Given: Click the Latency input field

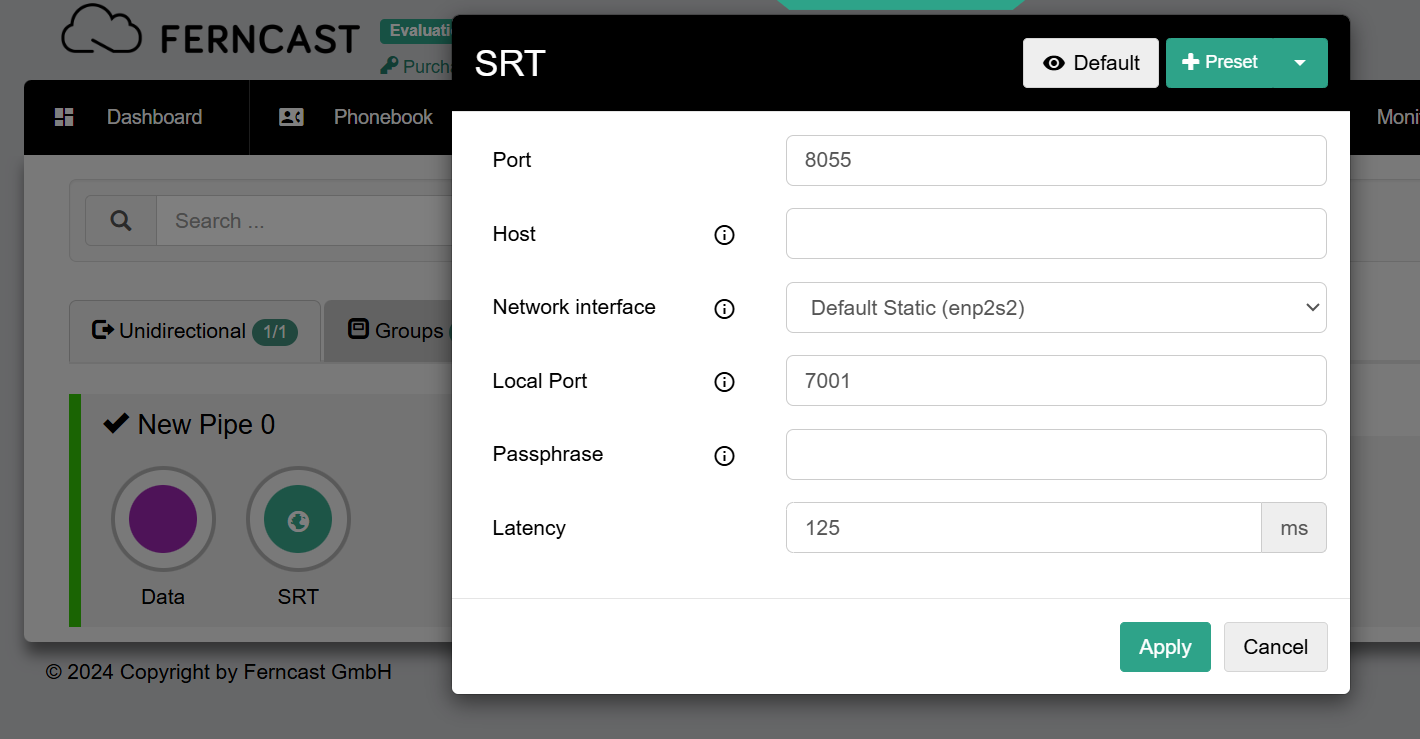Looking at the screenshot, I should pos(1023,528).
